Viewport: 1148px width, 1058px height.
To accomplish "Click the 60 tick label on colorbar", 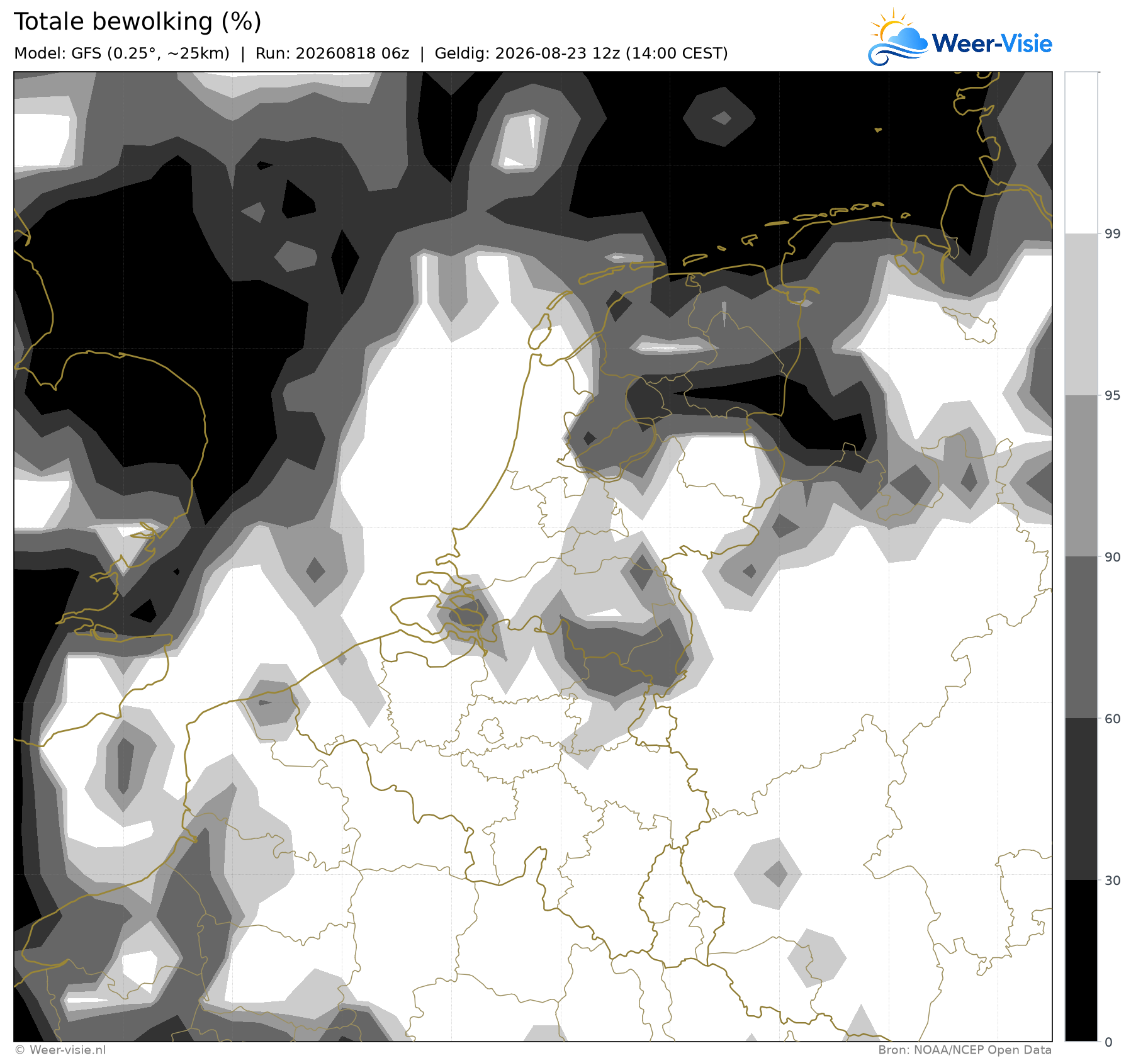I will coord(1113,719).
